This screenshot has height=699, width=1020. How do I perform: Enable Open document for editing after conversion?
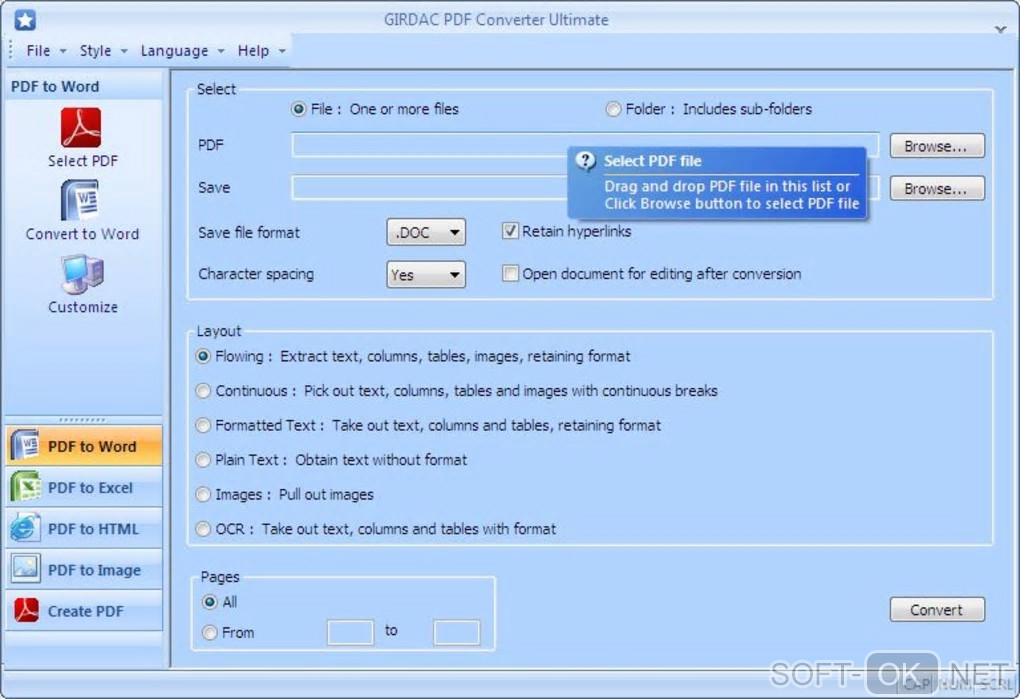point(510,273)
